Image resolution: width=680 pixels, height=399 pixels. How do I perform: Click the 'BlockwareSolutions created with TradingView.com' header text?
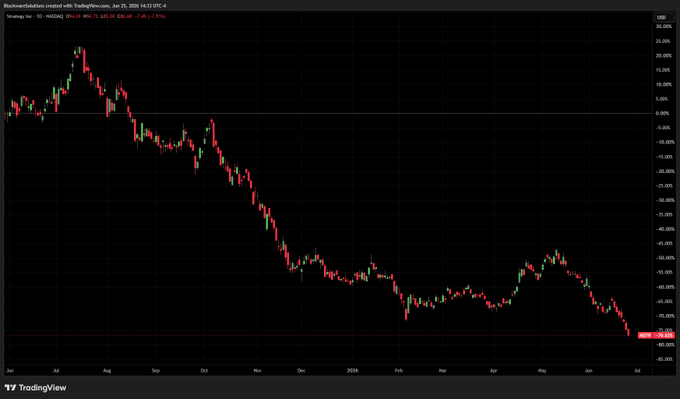(58, 6)
